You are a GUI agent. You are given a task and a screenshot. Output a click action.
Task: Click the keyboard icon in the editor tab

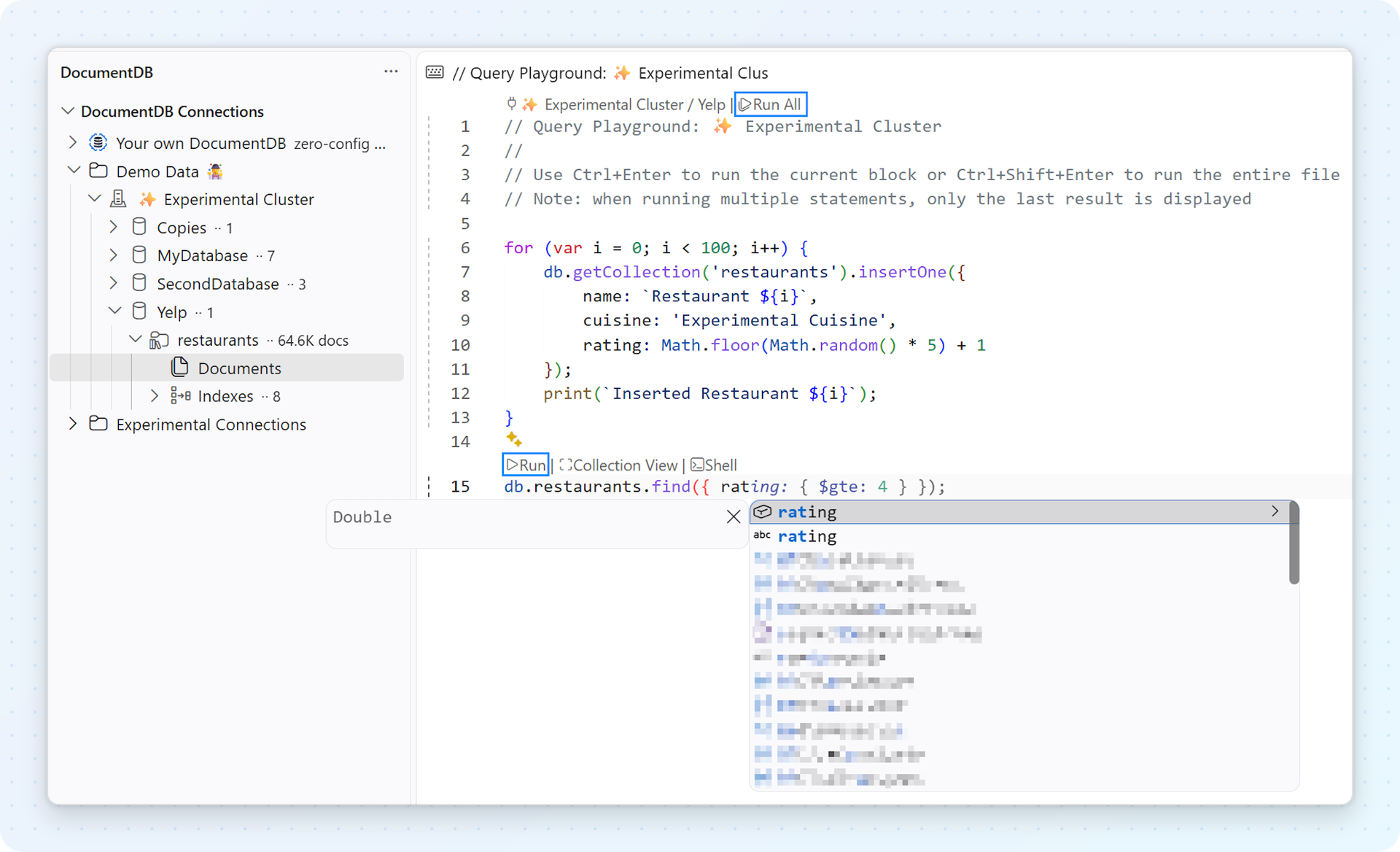[x=435, y=72]
